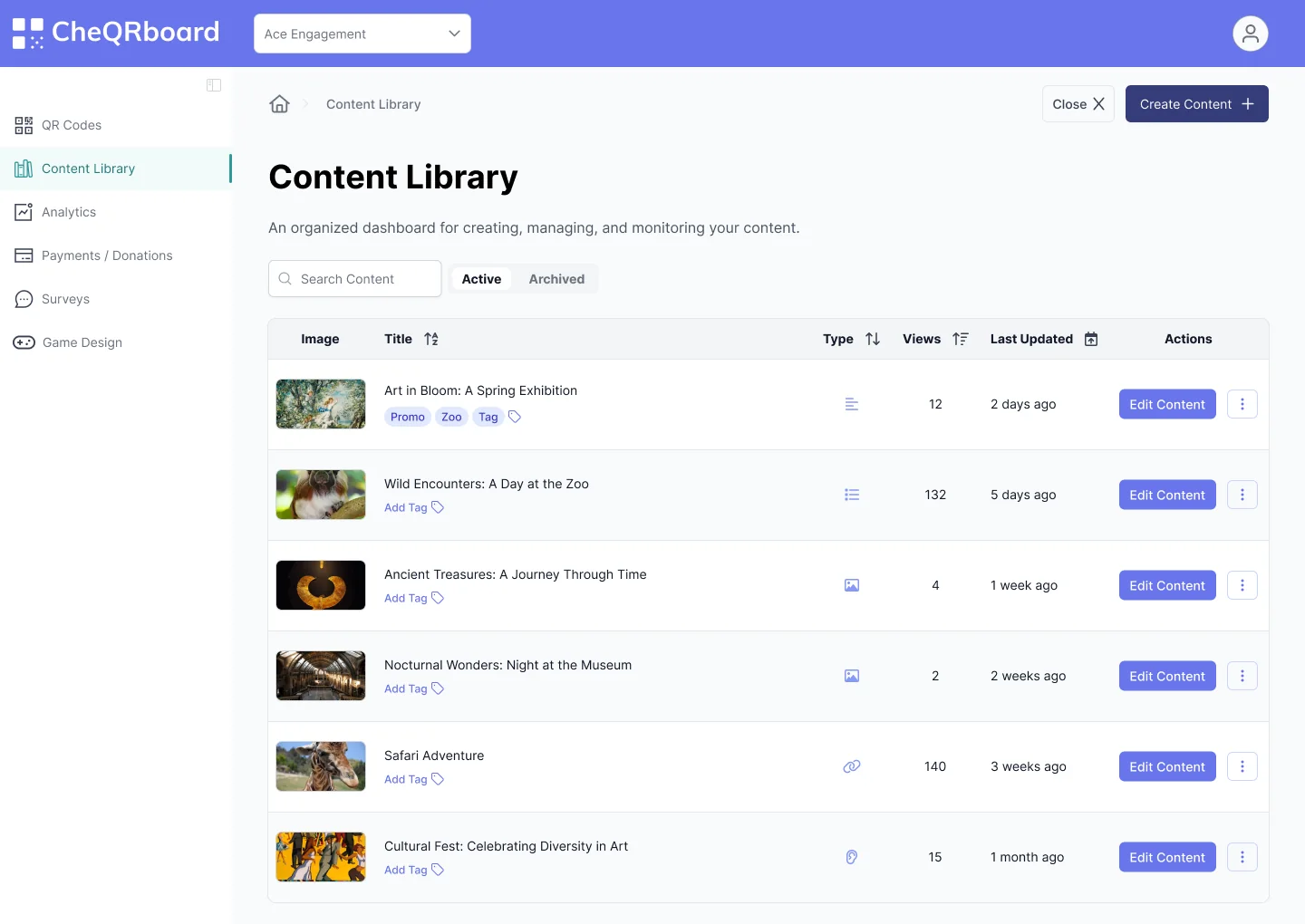Viewport: 1305px width, 924px height.
Task: Click audio type icon for Cultural Fest
Action: click(x=852, y=857)
